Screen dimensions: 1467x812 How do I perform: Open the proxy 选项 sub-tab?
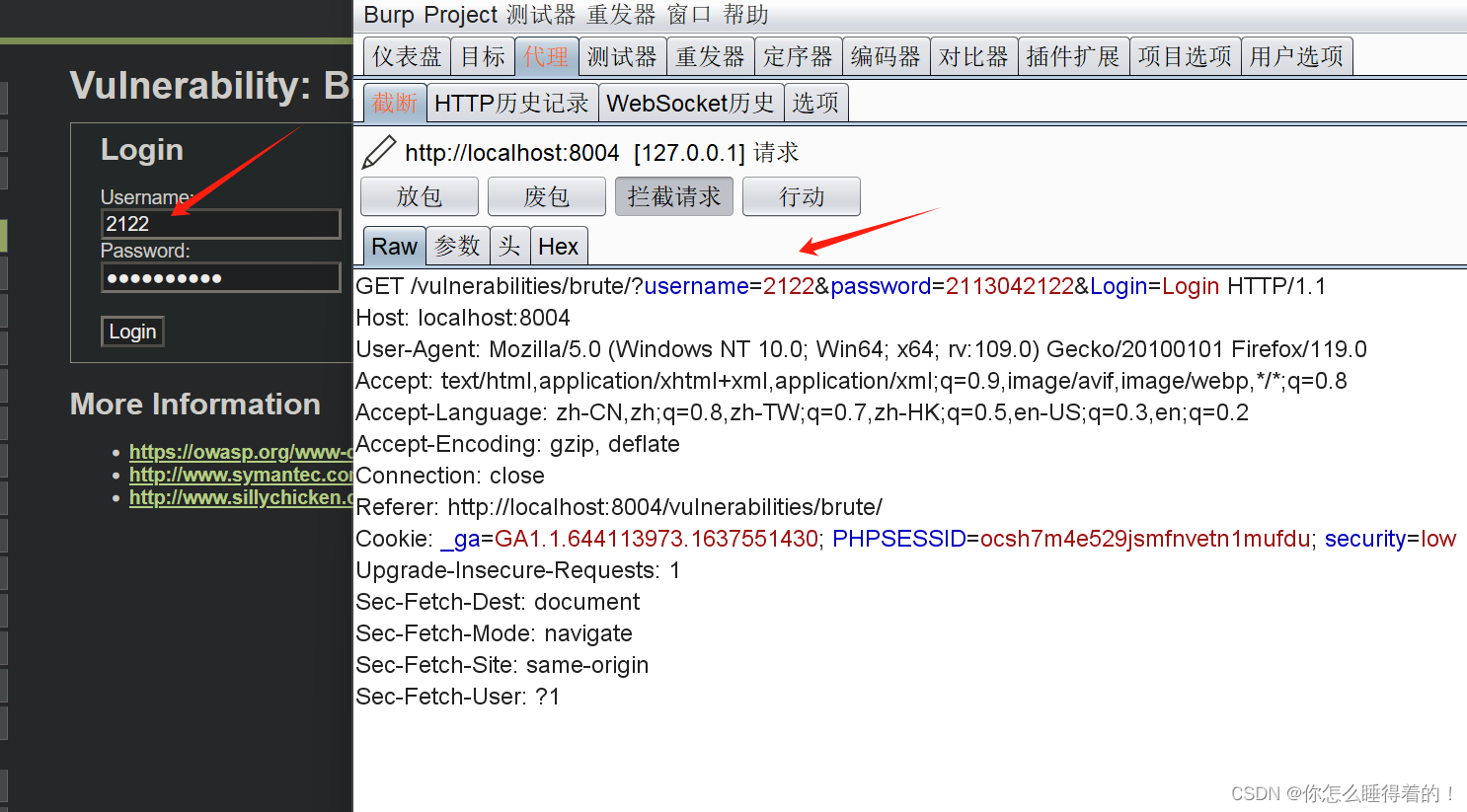[x=815, y=103]
